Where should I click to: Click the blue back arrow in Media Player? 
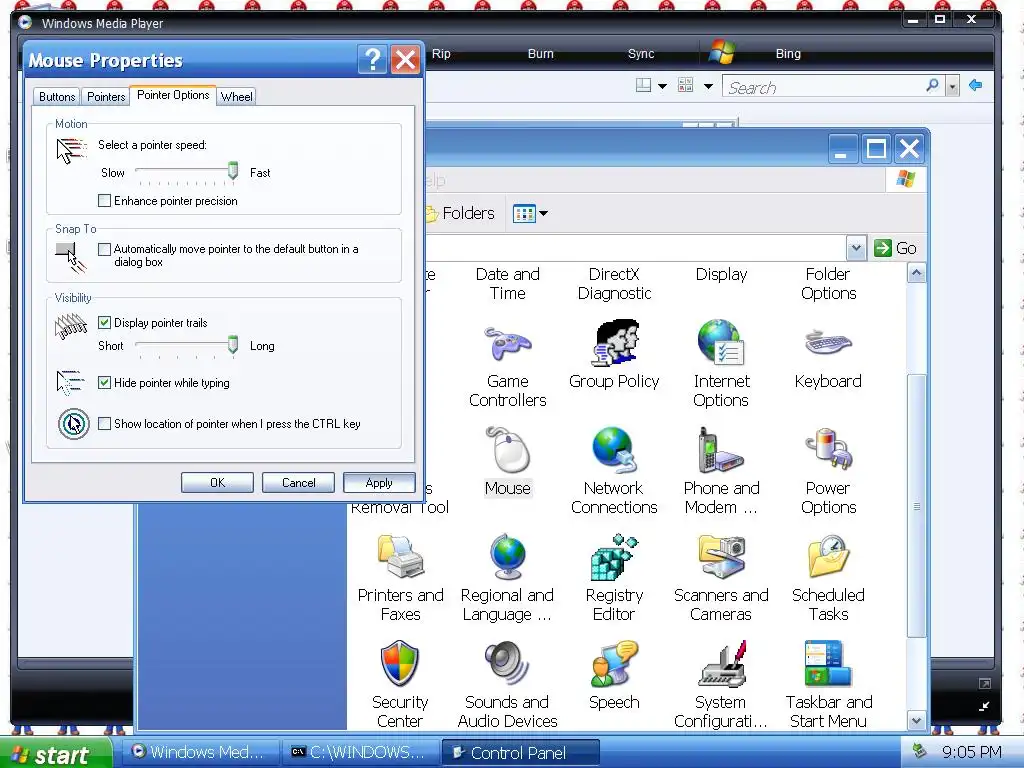click(x=976, y=85)
